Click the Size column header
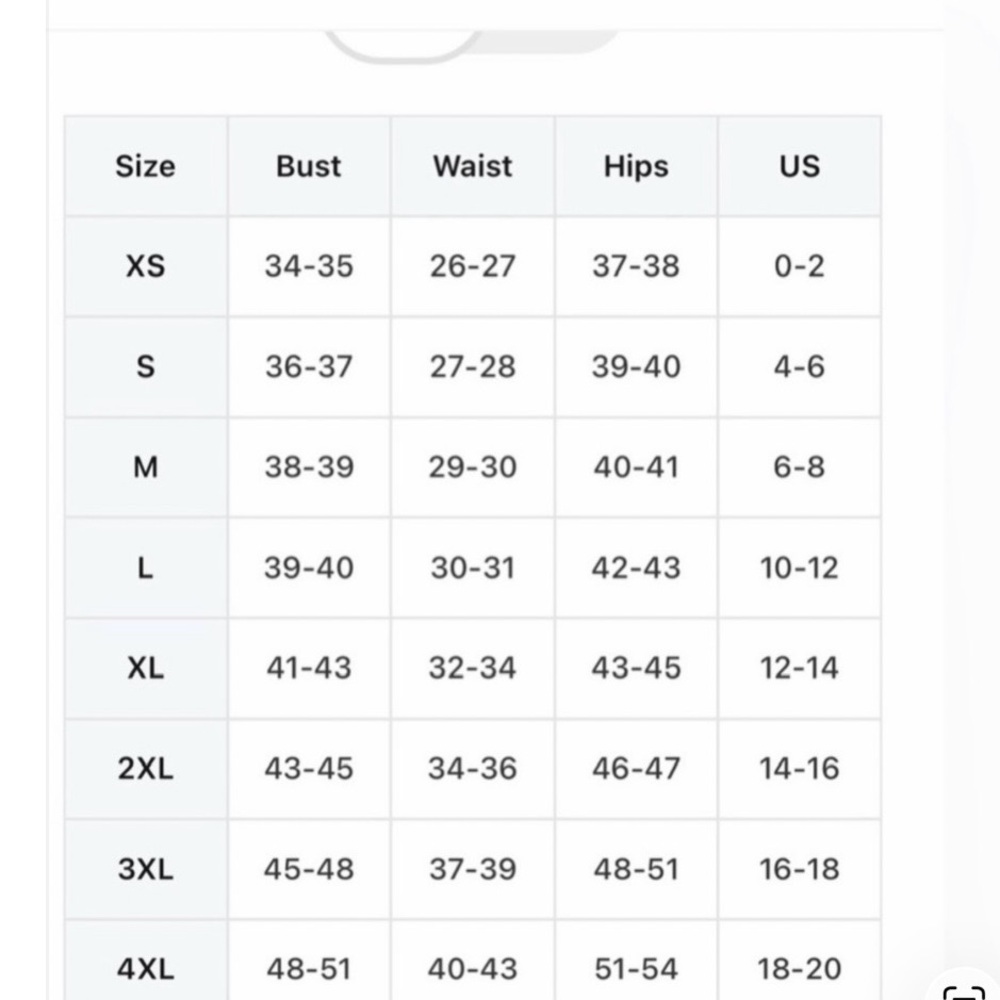 (146, 166)
